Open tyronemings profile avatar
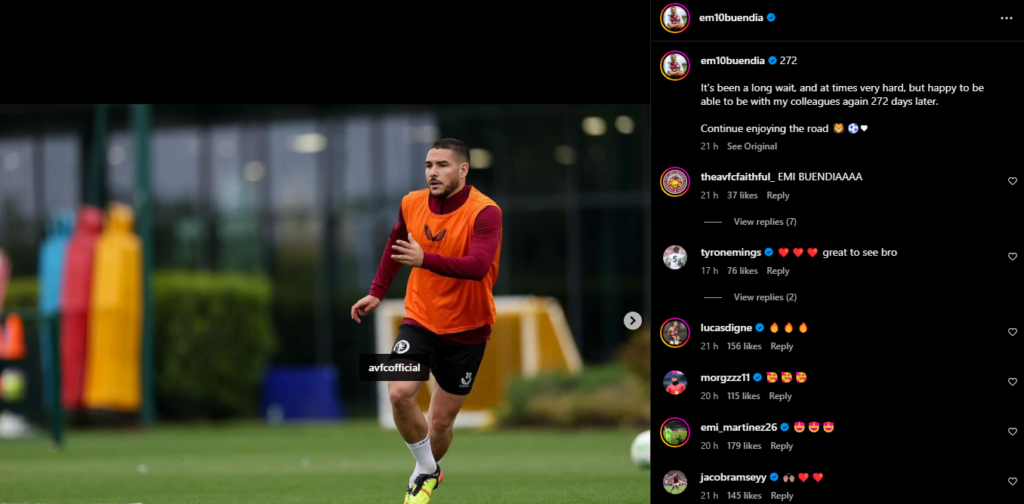Viewport: 1024px width, 504px height. pyautogui.click(x=675, y=257)
